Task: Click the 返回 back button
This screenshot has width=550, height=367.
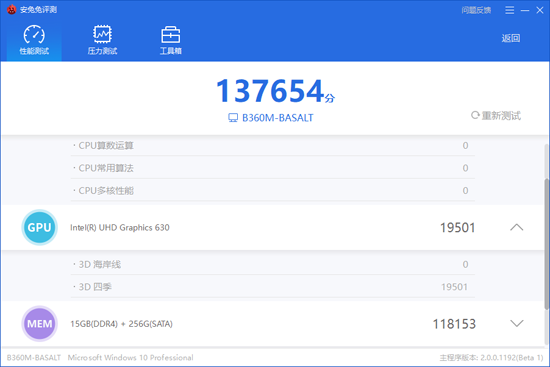Action: [x=511, y=38]
